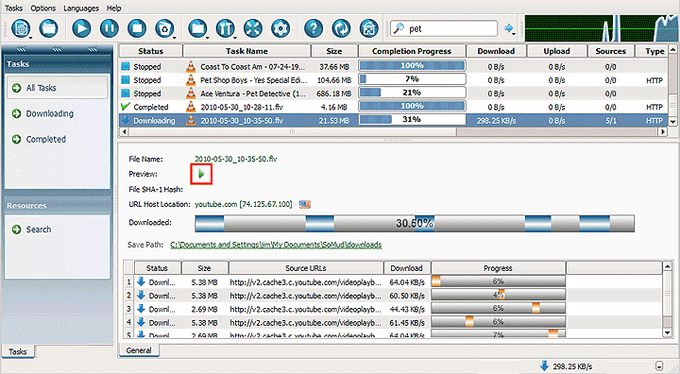Image resolution: width=680 pixels, height=374 pixels.
Task: Click the Help question mark toolbar icon
Action: [314, 29]
